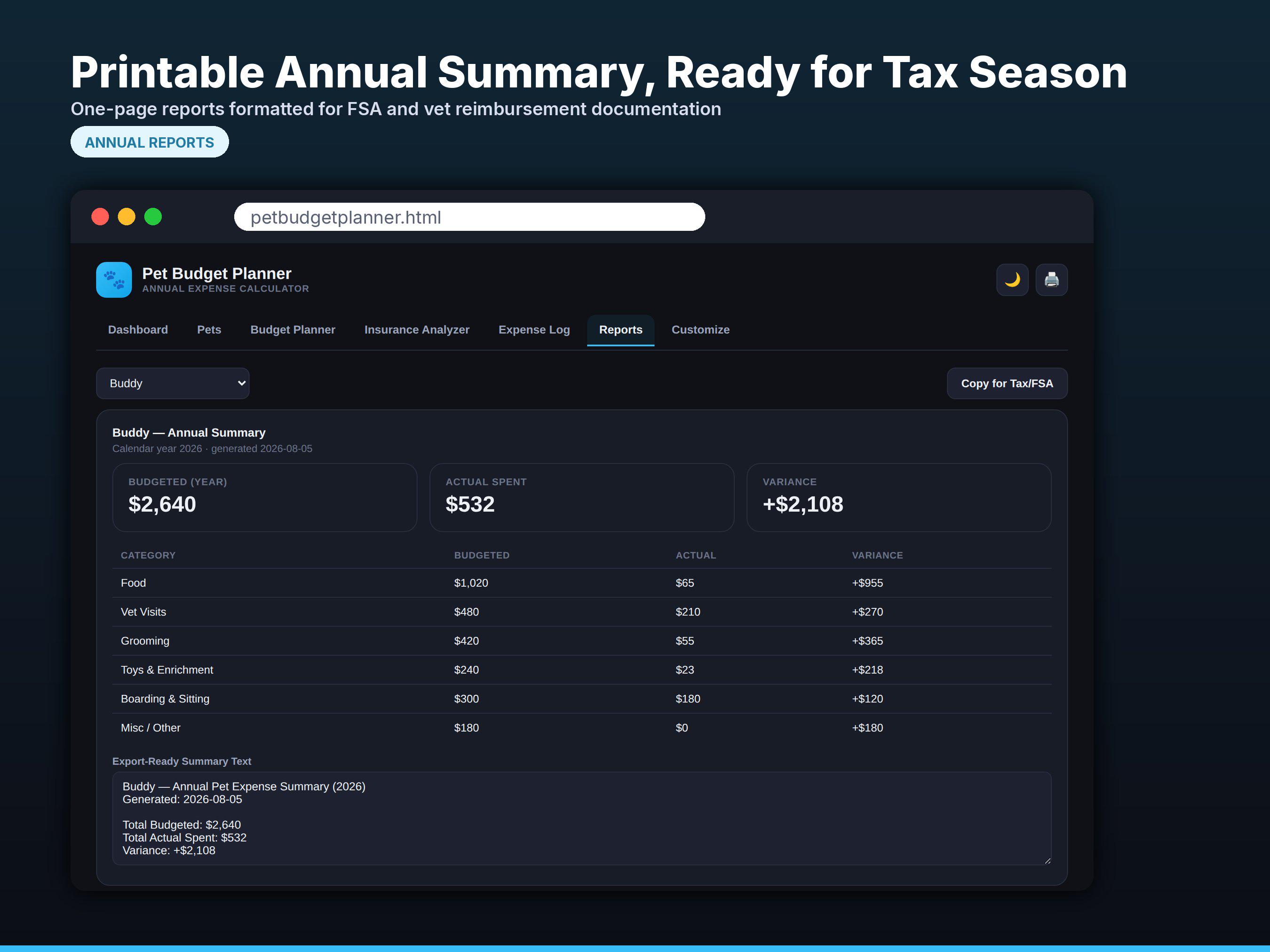The height and width of the screenshot is (952, 1270).
Task: Click the ANNUAL REPORTS pill badge
Action: coord(149,142)
